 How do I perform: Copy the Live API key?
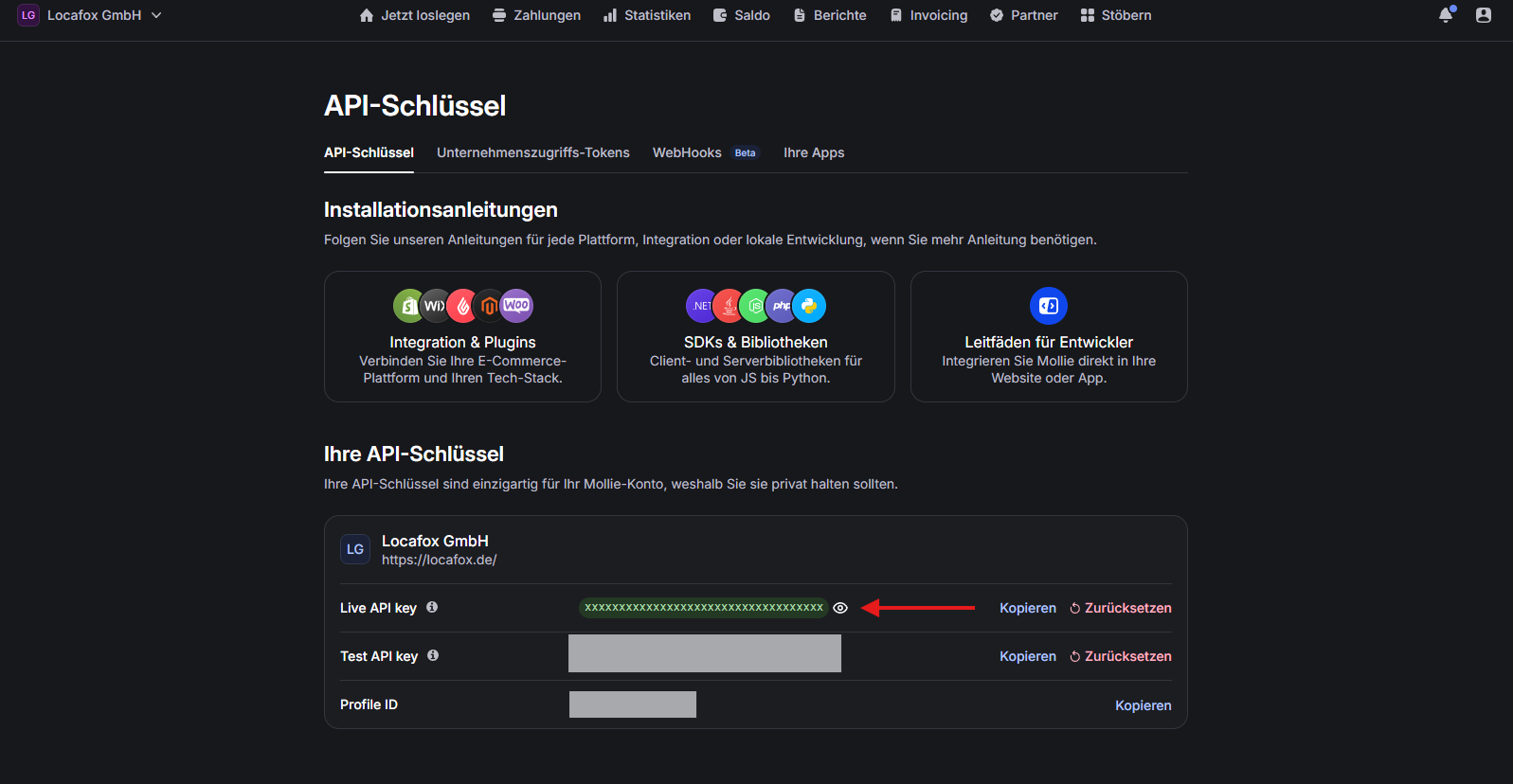pyautogui.click(x=1028, y=608)
